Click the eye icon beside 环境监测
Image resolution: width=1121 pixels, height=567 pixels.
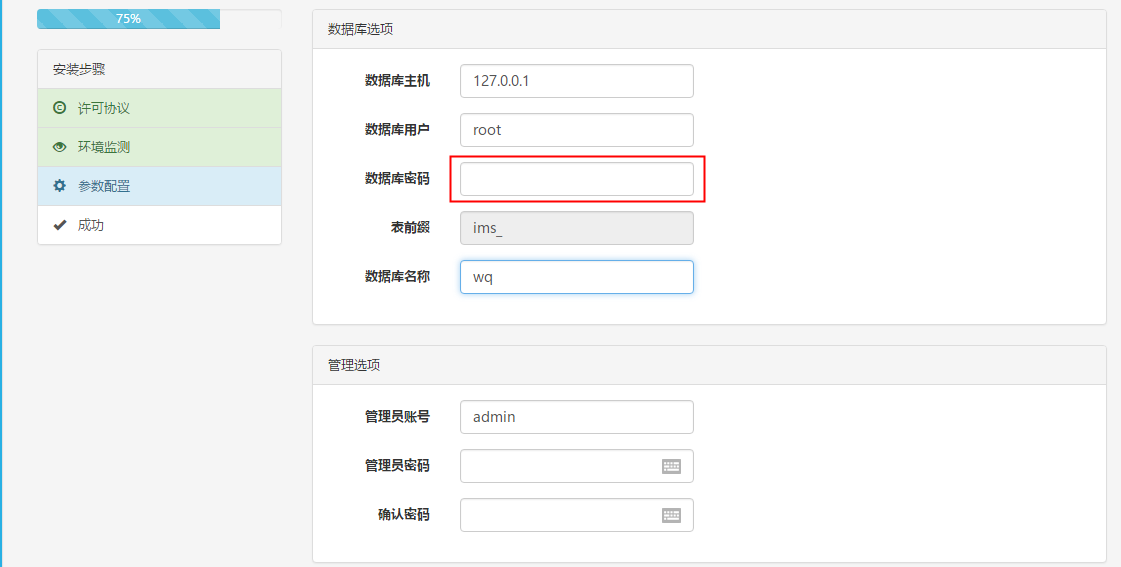tap(59, 147)
